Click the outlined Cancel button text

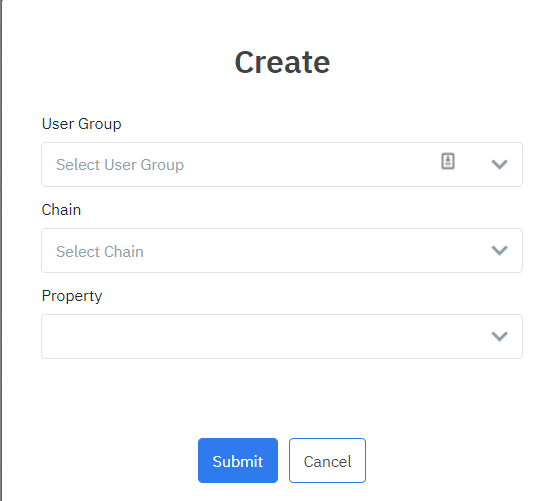pyautogui.click(x=327, y=462)
